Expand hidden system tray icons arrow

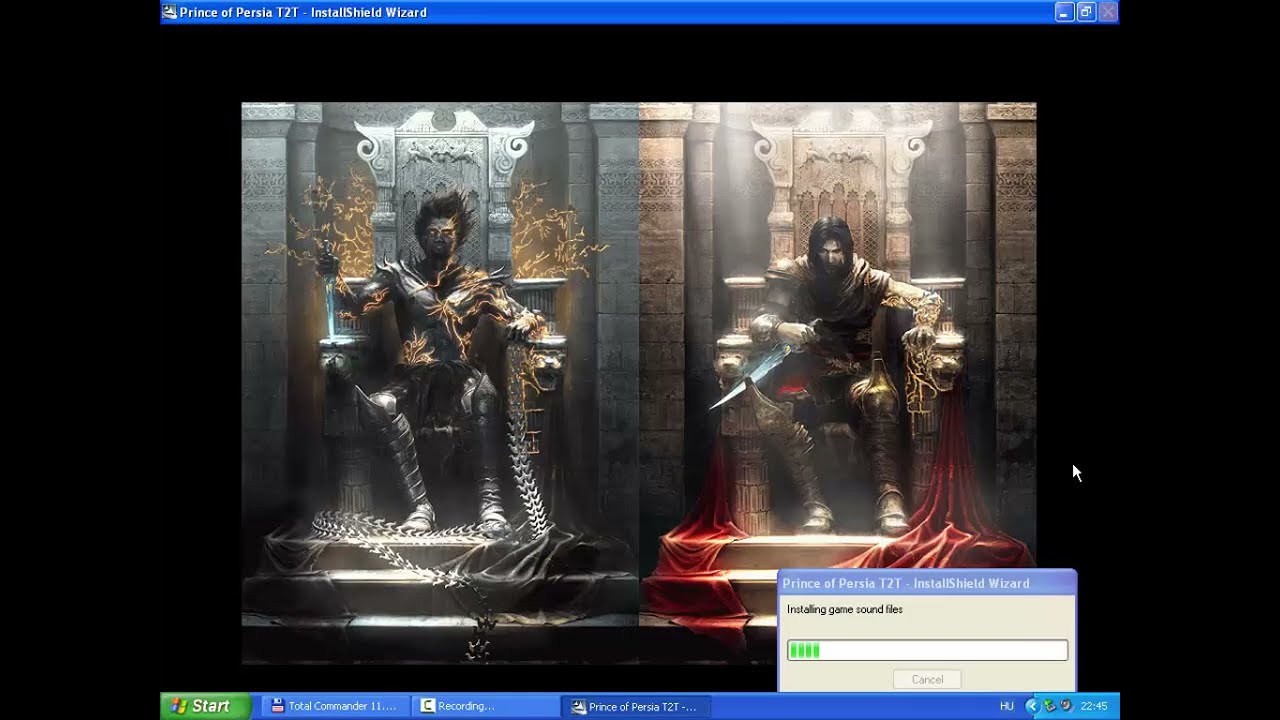tap(1032, 706)
